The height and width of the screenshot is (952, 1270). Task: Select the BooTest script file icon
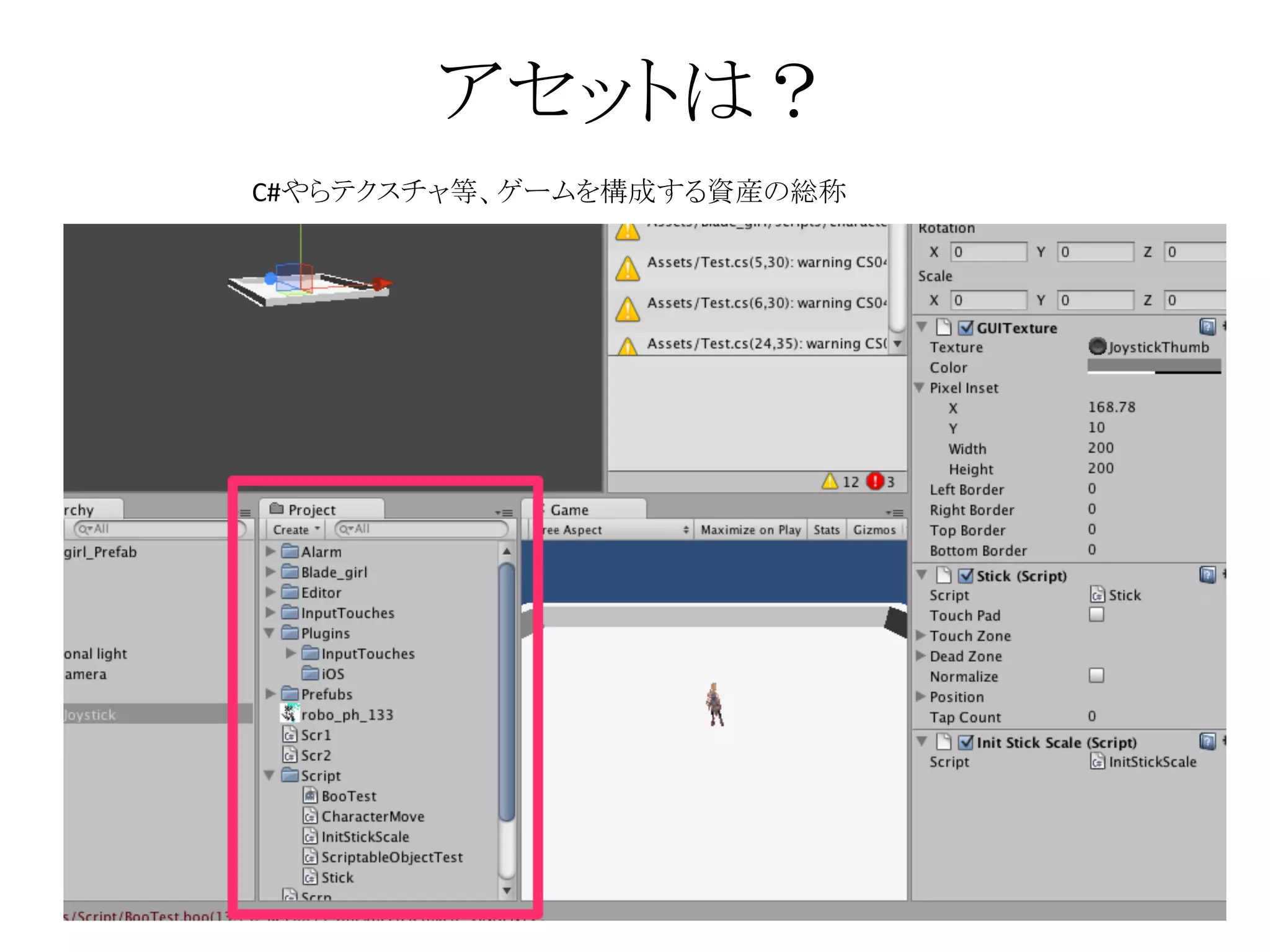[x=310, y=796]
